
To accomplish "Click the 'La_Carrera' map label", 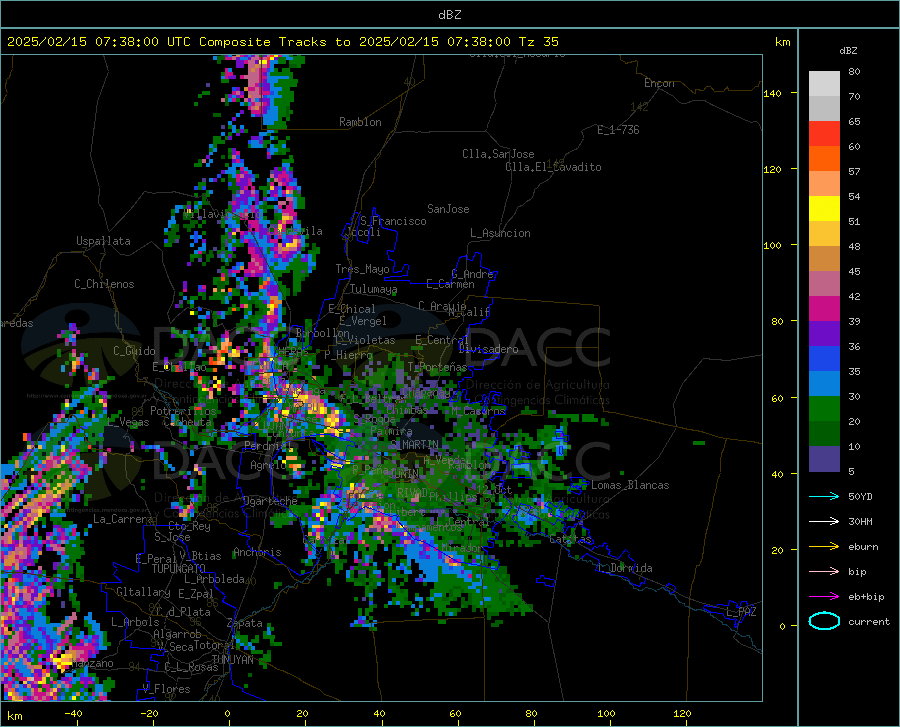I will 123,519.
